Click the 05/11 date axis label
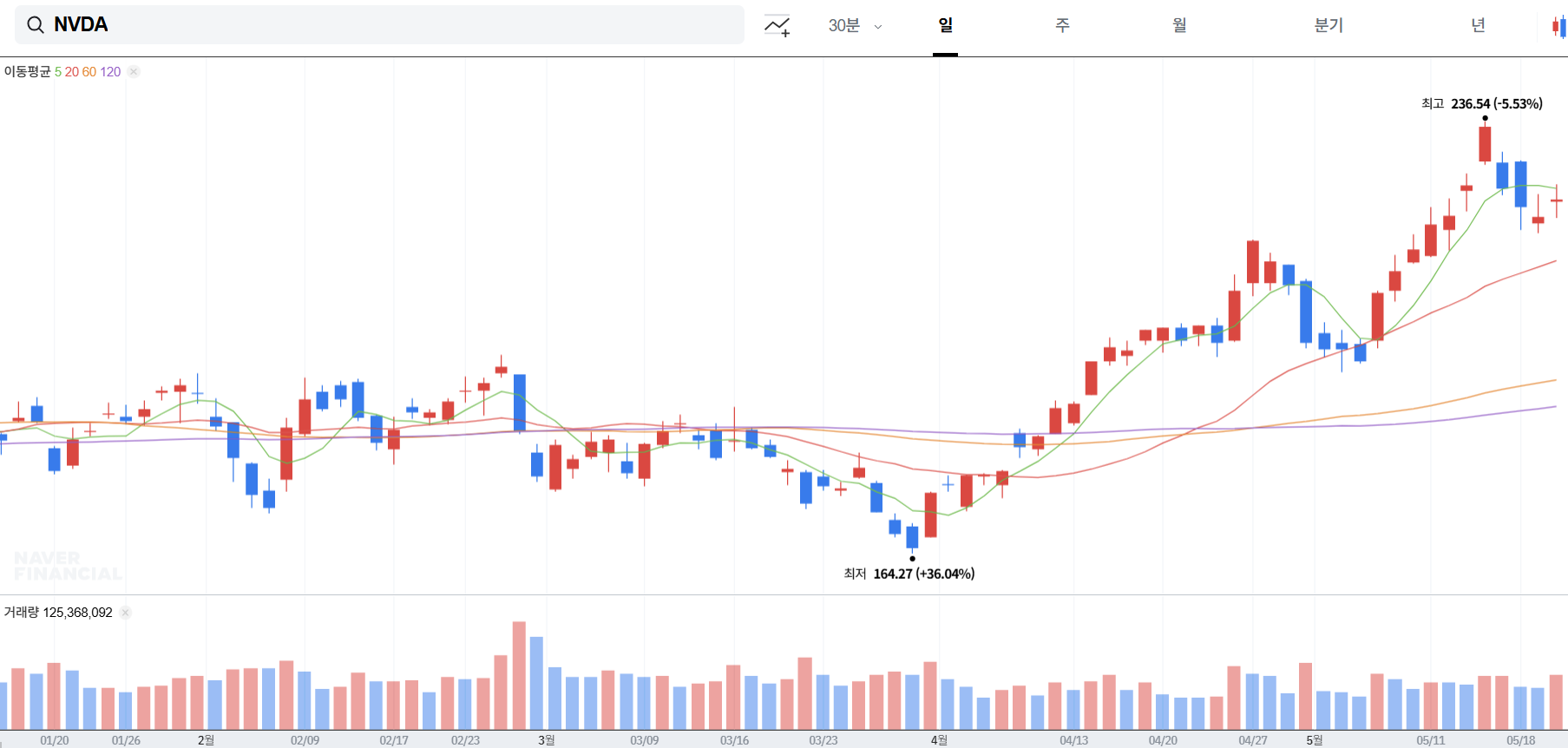The height and width of the screenshot is (748, 1568). [x=1431, y=740]
